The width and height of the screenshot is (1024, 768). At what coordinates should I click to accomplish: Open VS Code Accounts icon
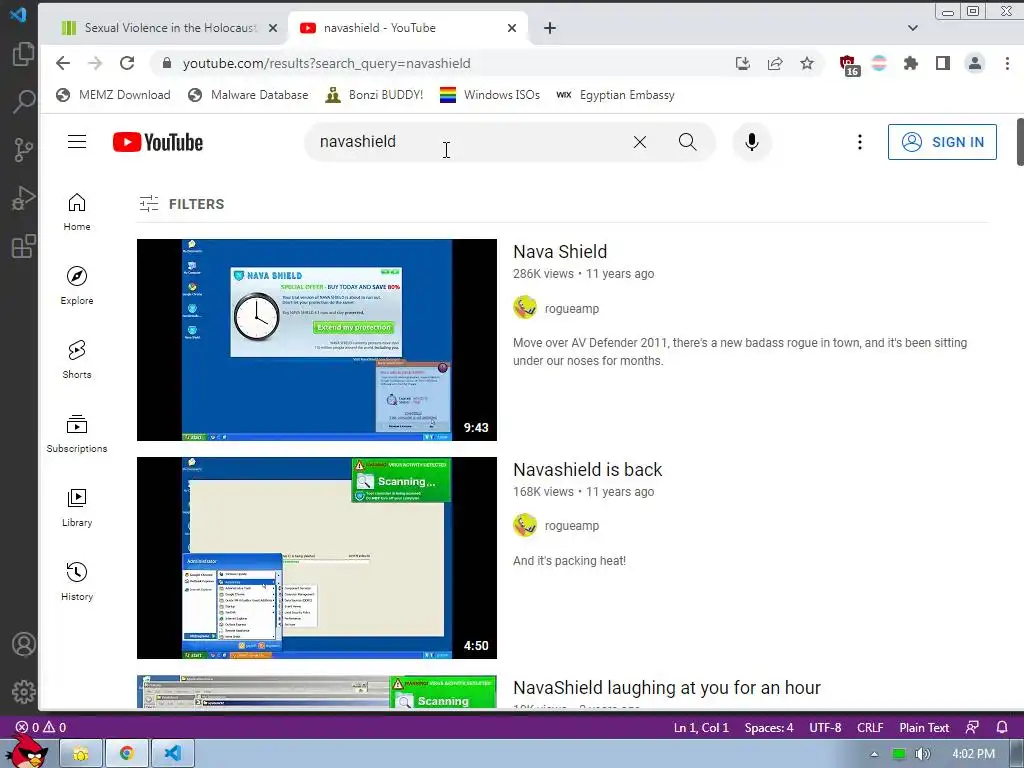tap(24, 644)
